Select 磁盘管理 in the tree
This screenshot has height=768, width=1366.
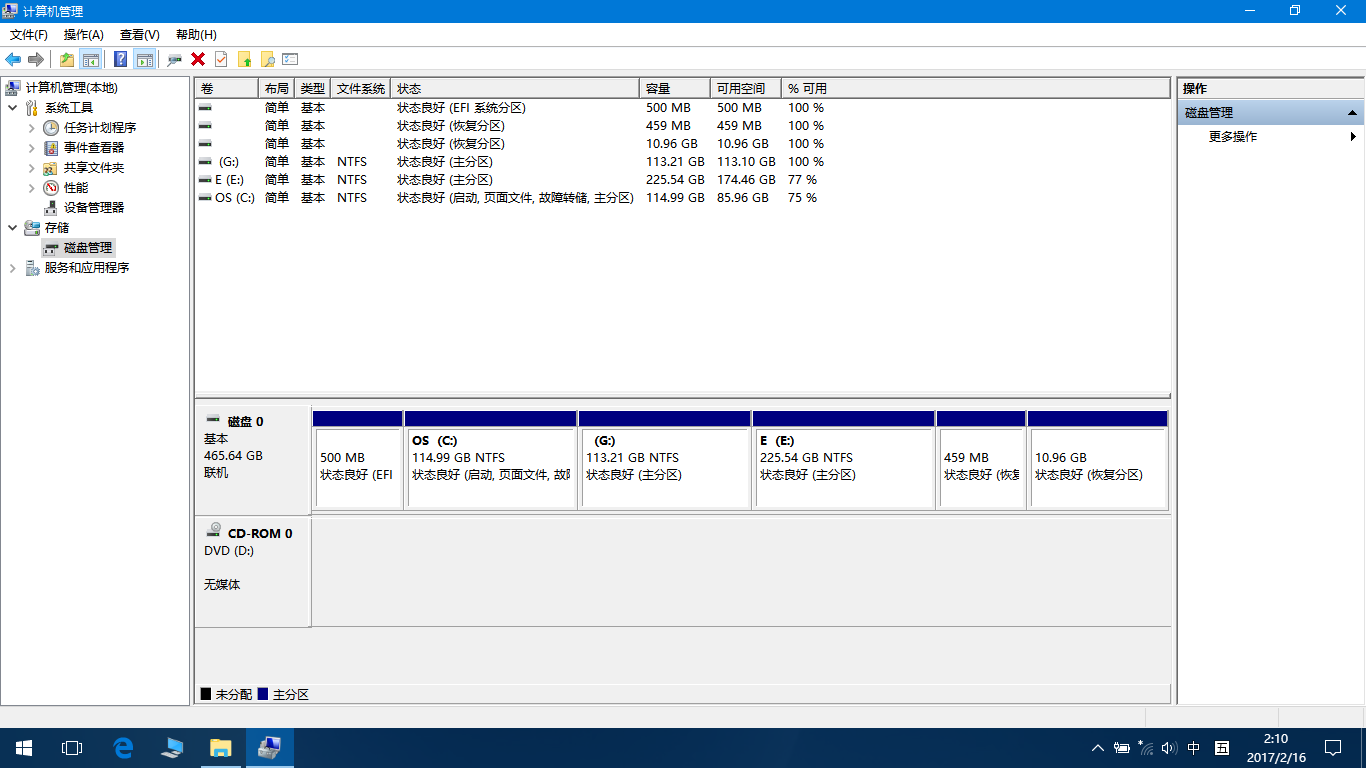tap(88, 248)
